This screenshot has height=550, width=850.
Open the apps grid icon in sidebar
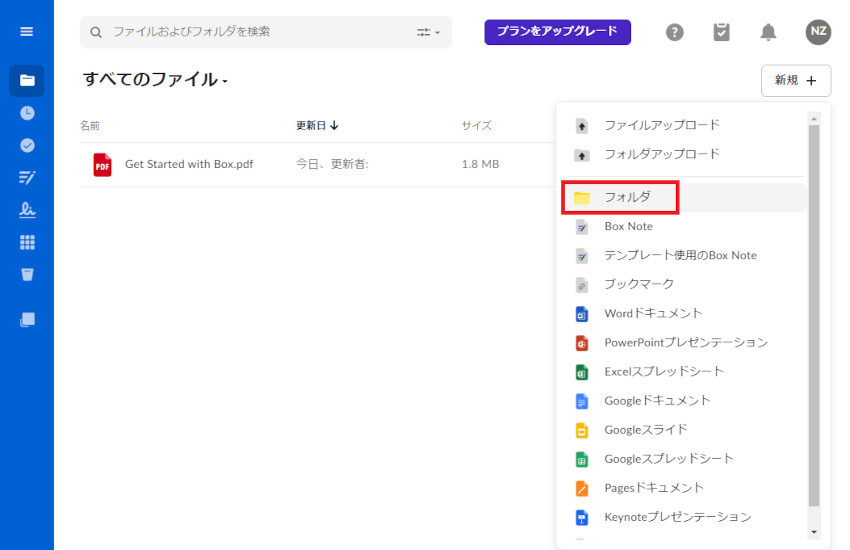tap(27, 242)
